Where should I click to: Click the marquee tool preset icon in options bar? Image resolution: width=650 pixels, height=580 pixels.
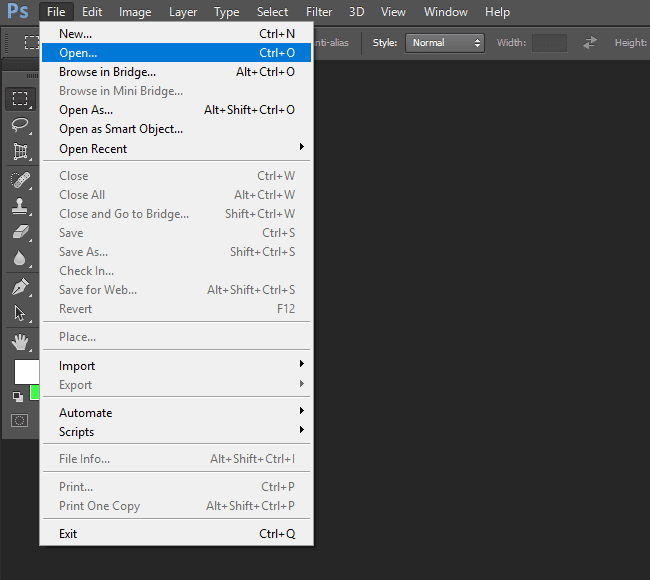point(32,42)
